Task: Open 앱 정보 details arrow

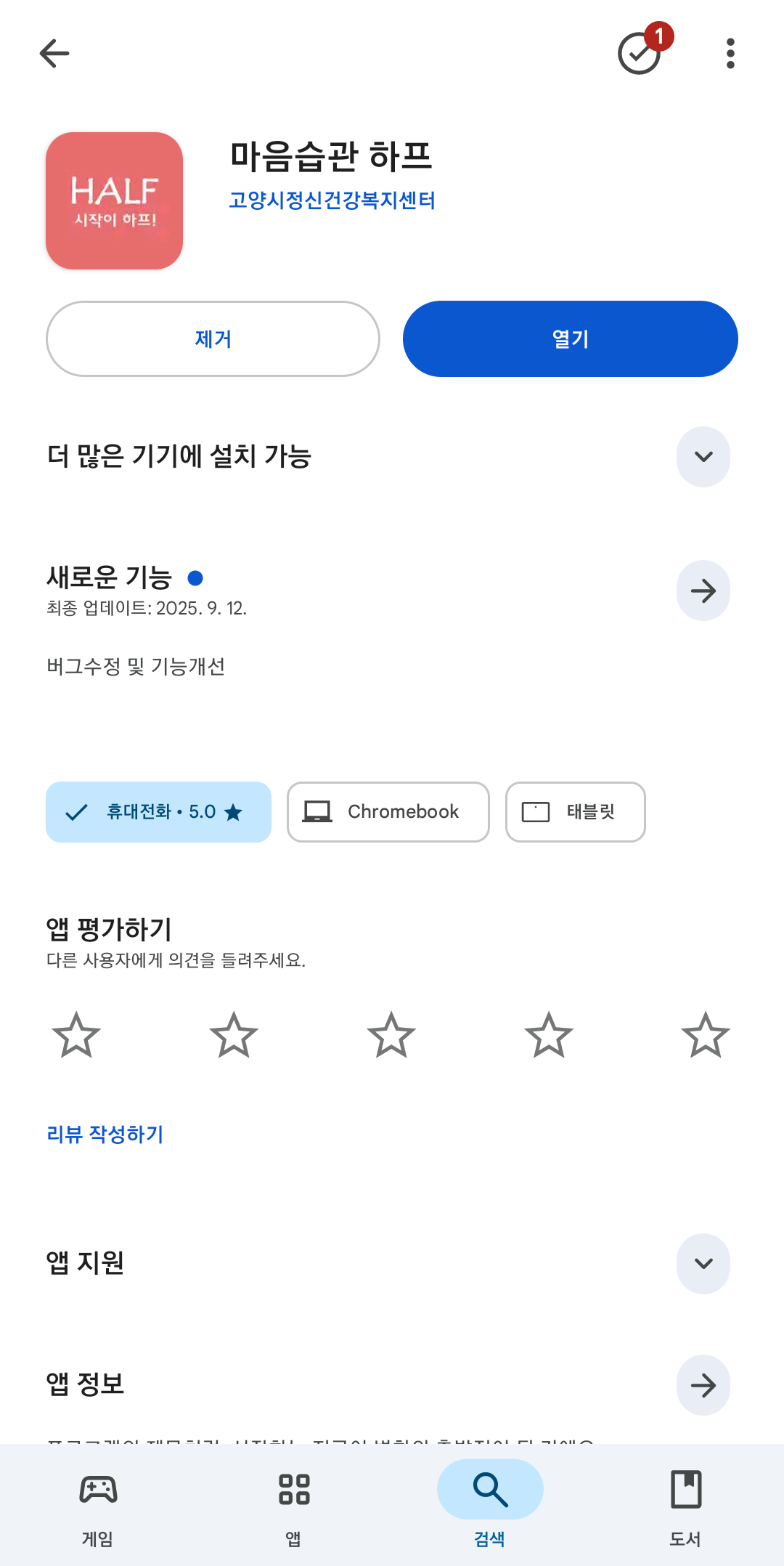Action: pyautogui.click(x=703, y=1385)
